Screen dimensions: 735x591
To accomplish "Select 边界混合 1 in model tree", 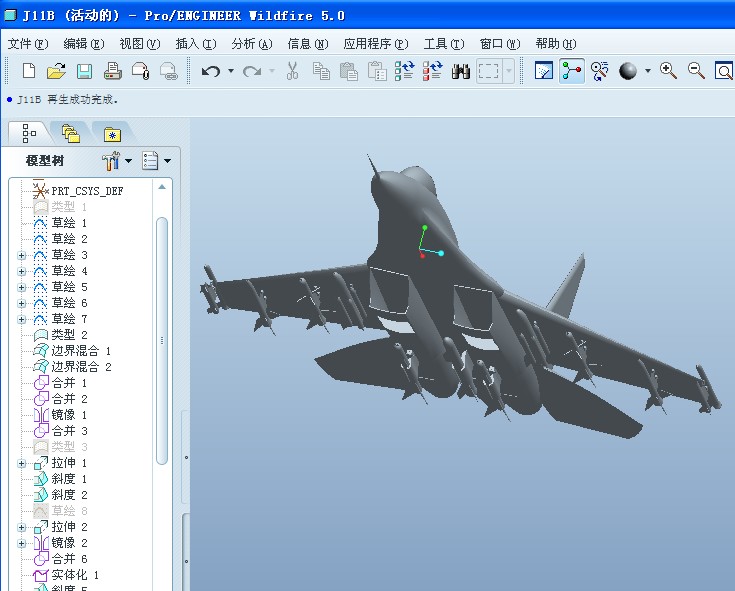I will click(x=81, y=351).
